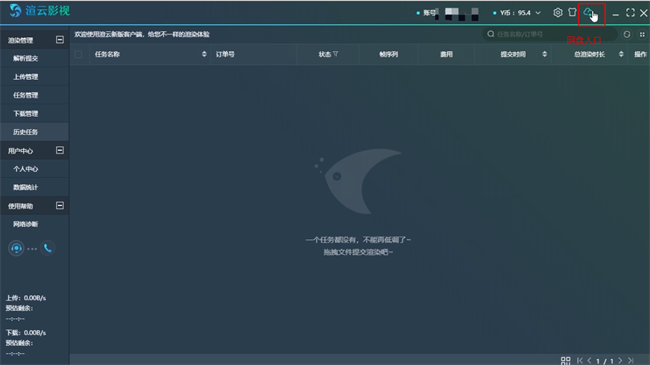Go to previous page in pagination
650x365 pixels.
coord(589,361)
